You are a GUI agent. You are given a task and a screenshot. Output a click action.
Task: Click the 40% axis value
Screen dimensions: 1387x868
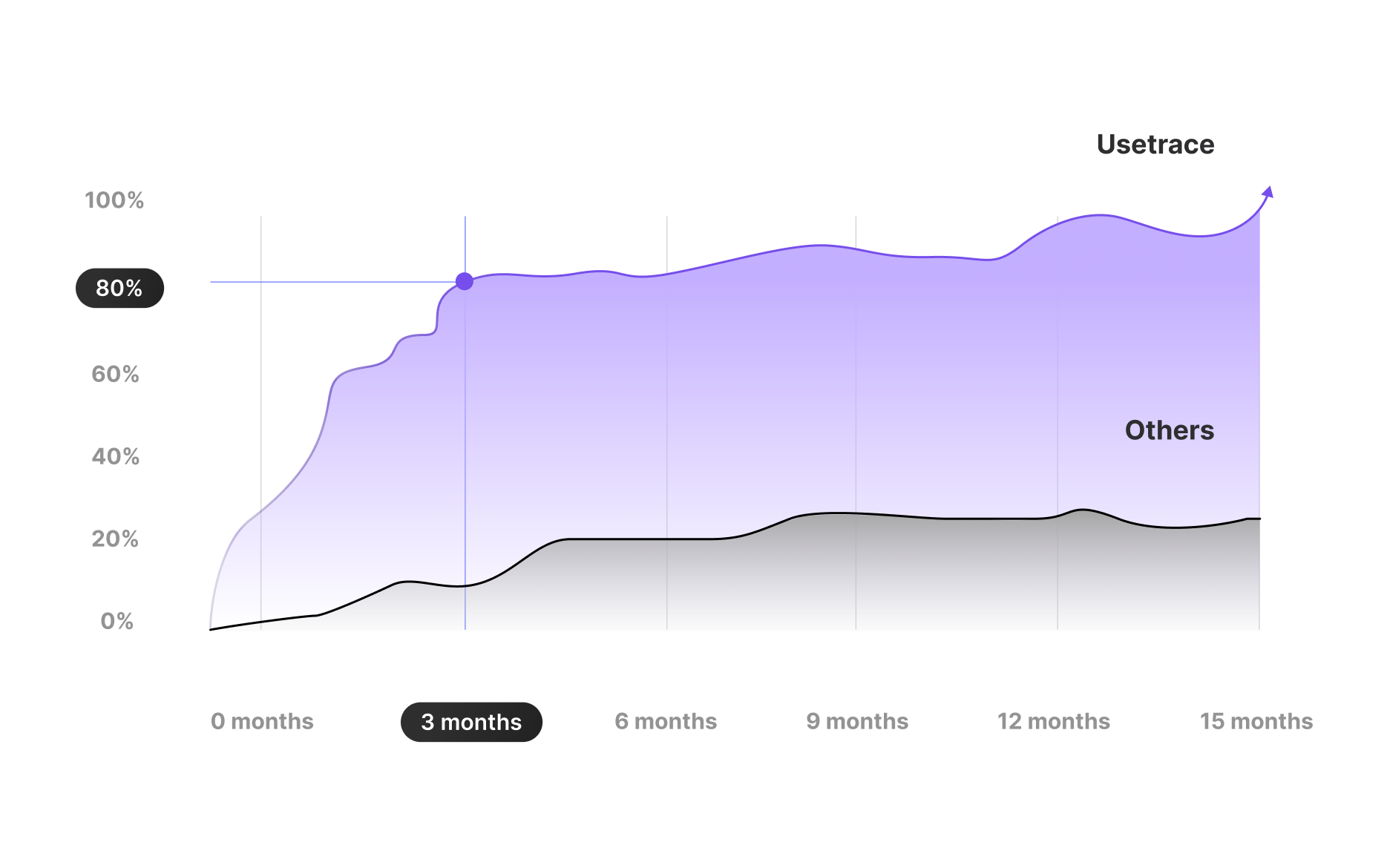(x=115, y=456)
